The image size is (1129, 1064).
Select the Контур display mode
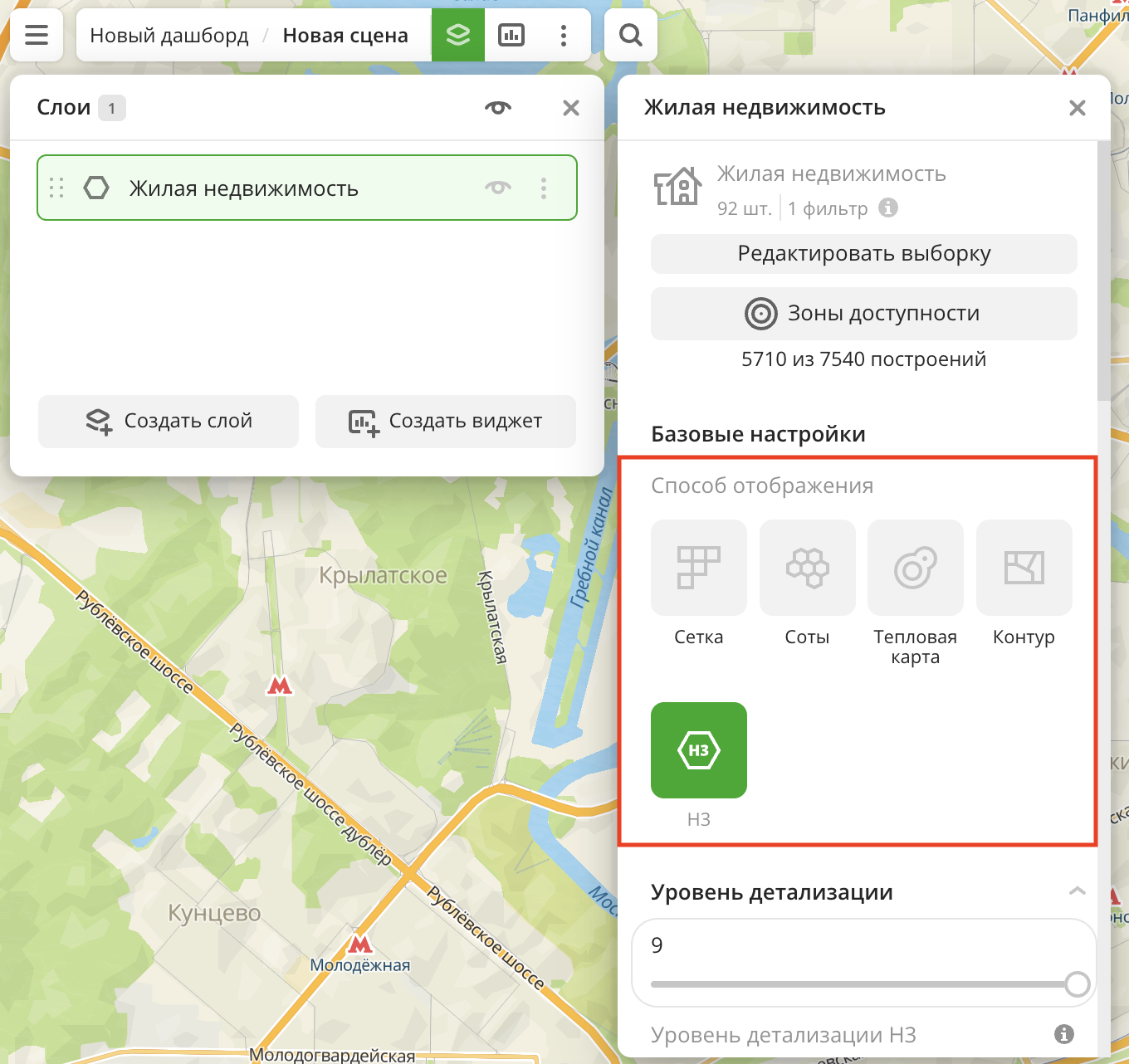(1024, 568)
